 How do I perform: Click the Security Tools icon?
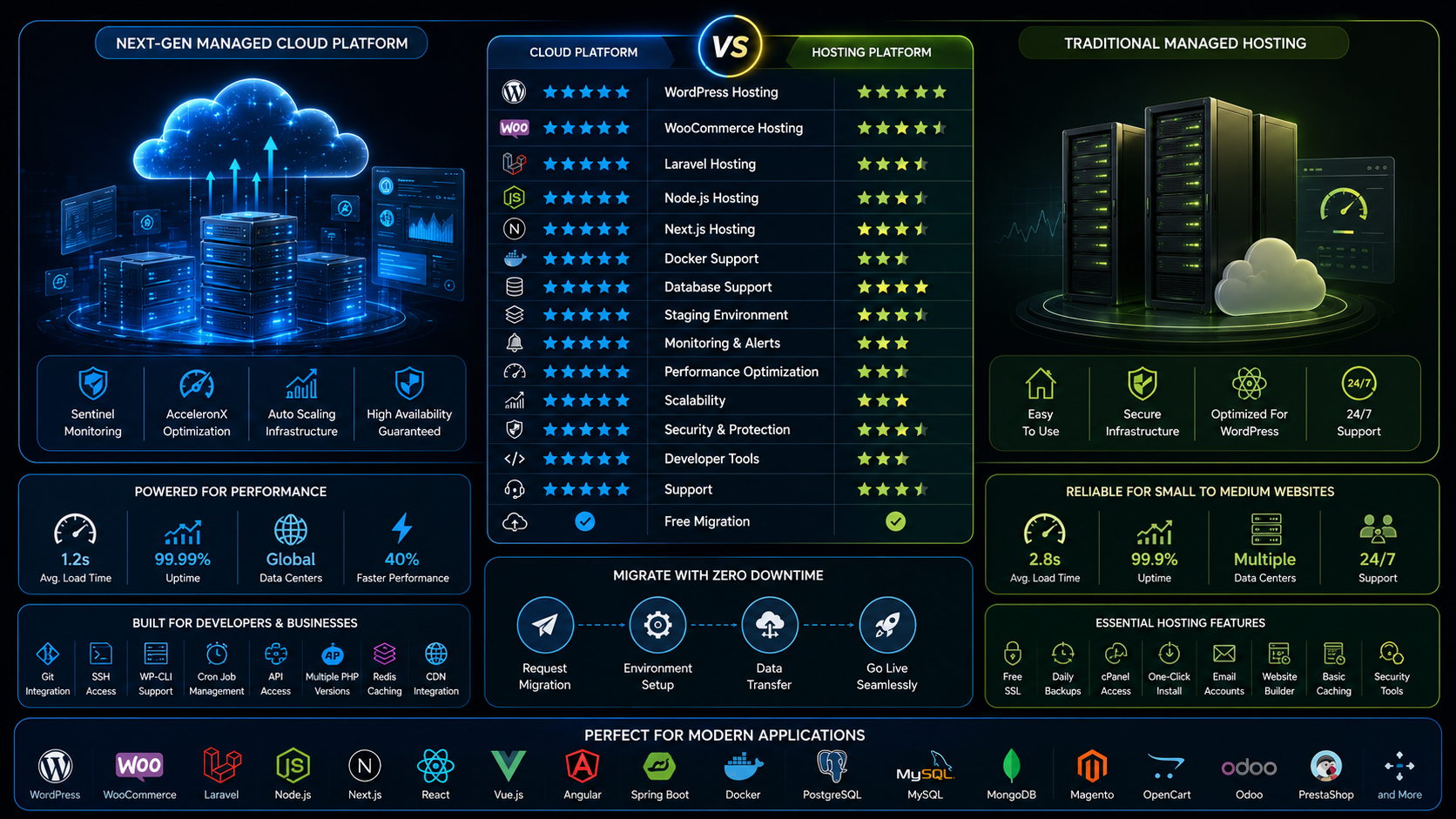pyautogui.click(x=1392, y=653)
